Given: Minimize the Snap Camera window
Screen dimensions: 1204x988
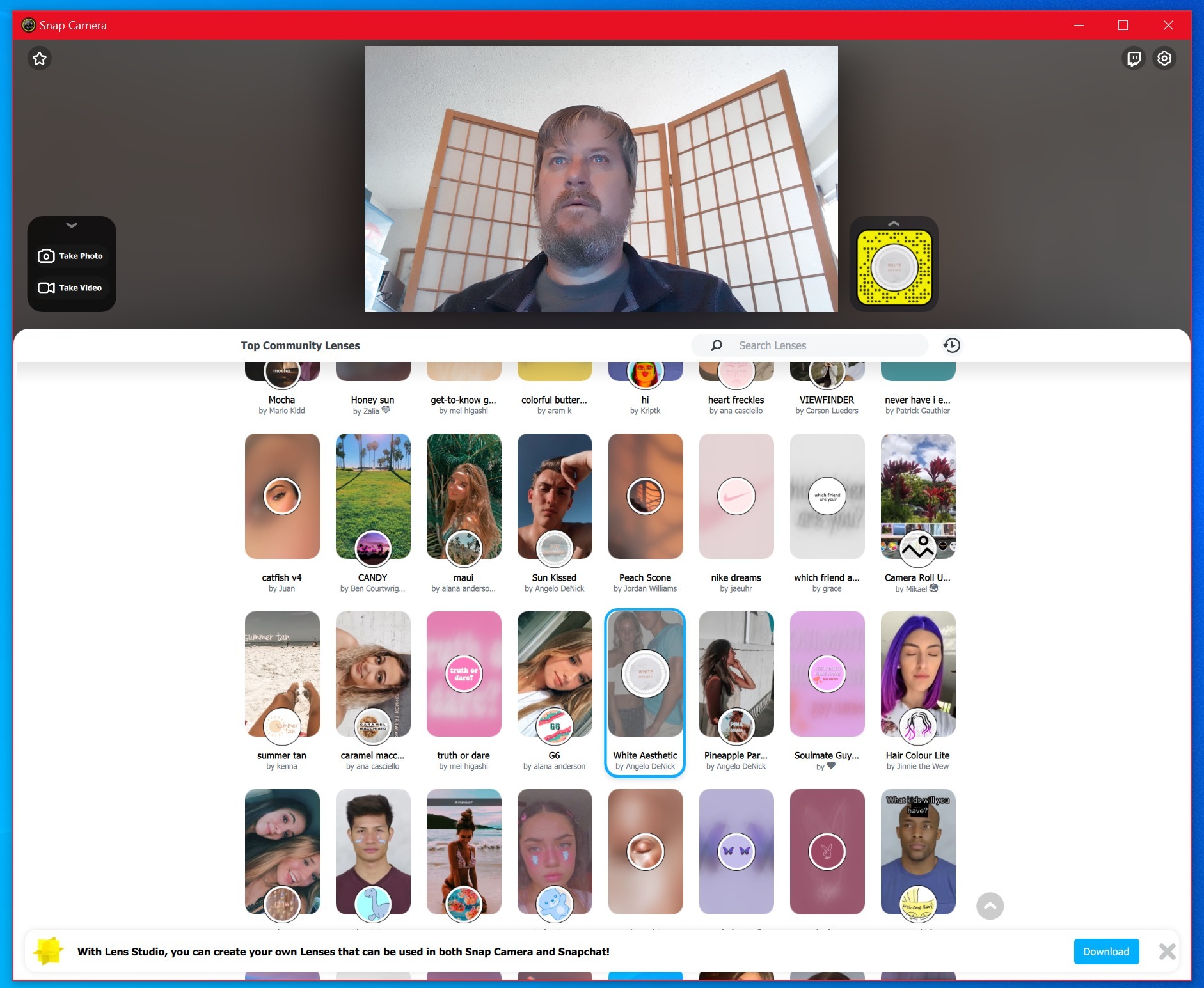Looking at the screenshot, I should pyautogui.click(x=1079, y=26).
